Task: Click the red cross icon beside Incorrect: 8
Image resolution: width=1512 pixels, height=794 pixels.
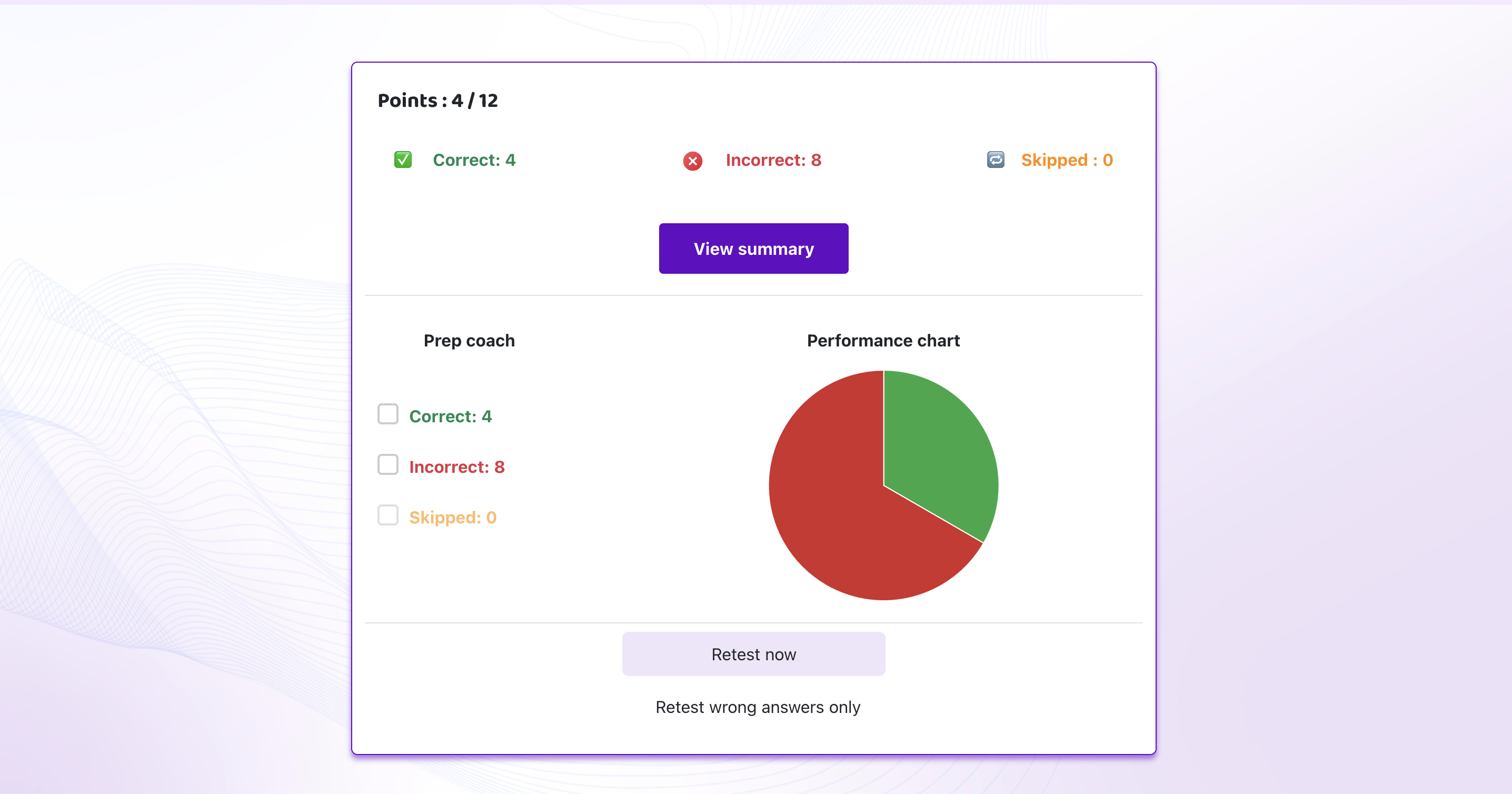Action: [x=693, y=161]
